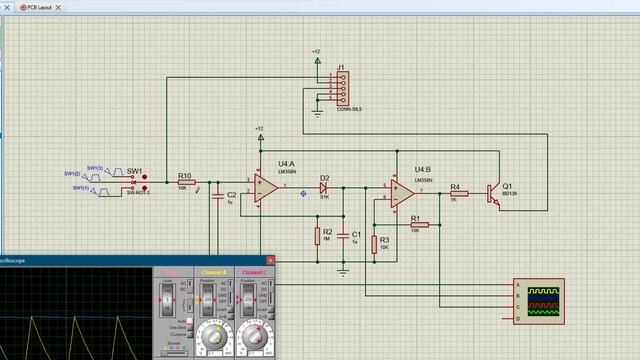
Task: Toggle Channel C C+D button
Action: (271, 316)
